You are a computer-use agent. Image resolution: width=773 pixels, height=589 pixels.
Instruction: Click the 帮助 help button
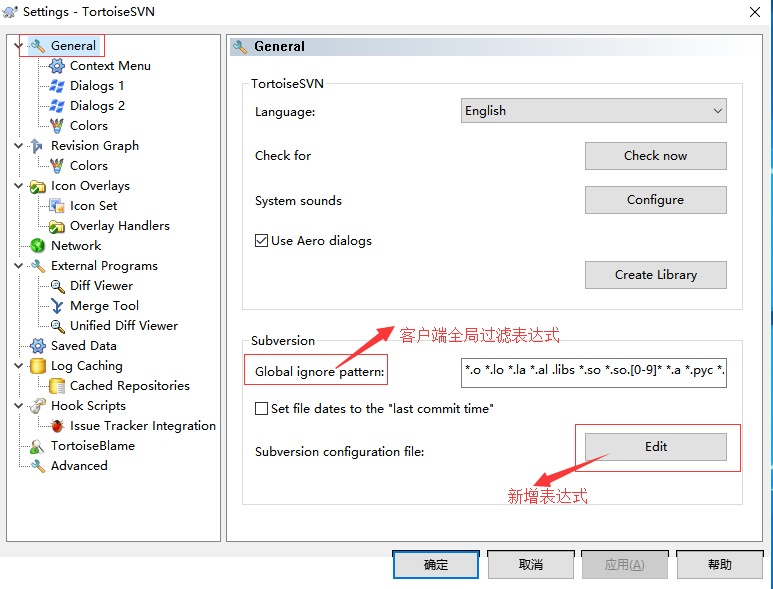[719, 564]
